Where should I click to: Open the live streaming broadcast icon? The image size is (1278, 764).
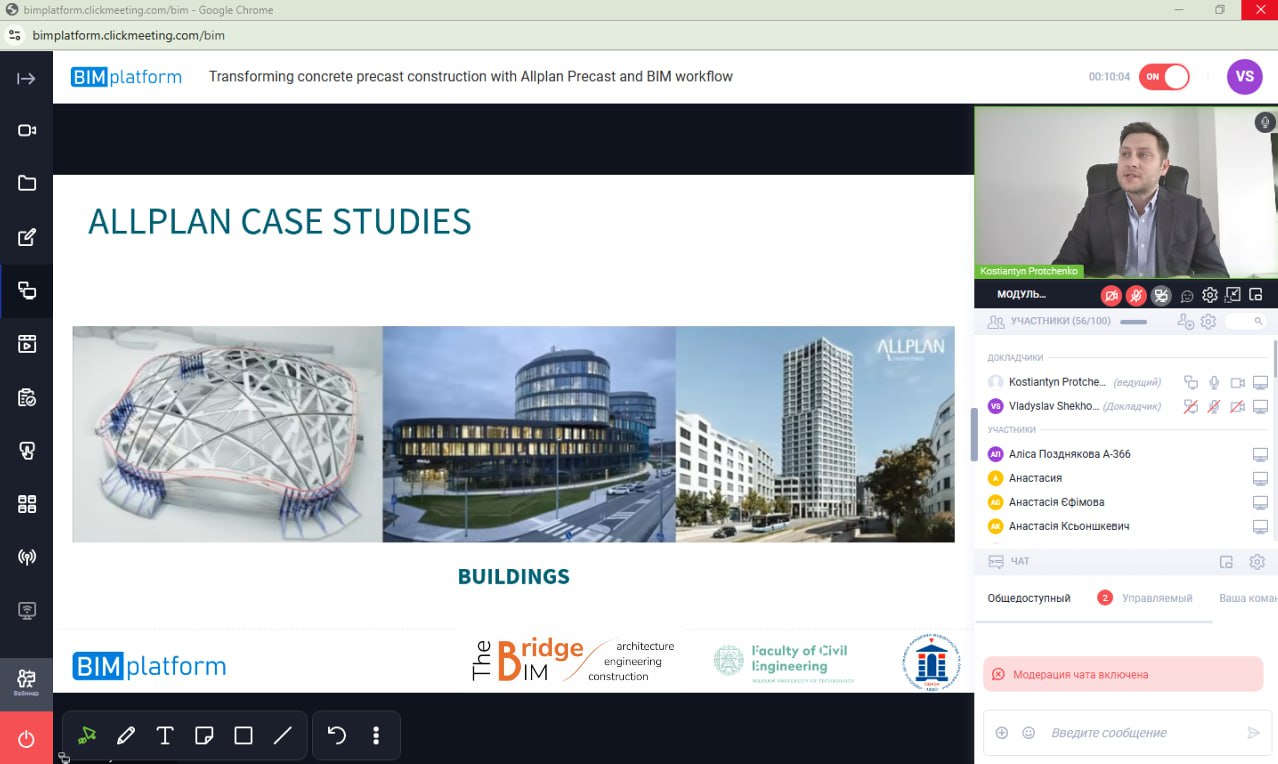(x=27, y=557)
